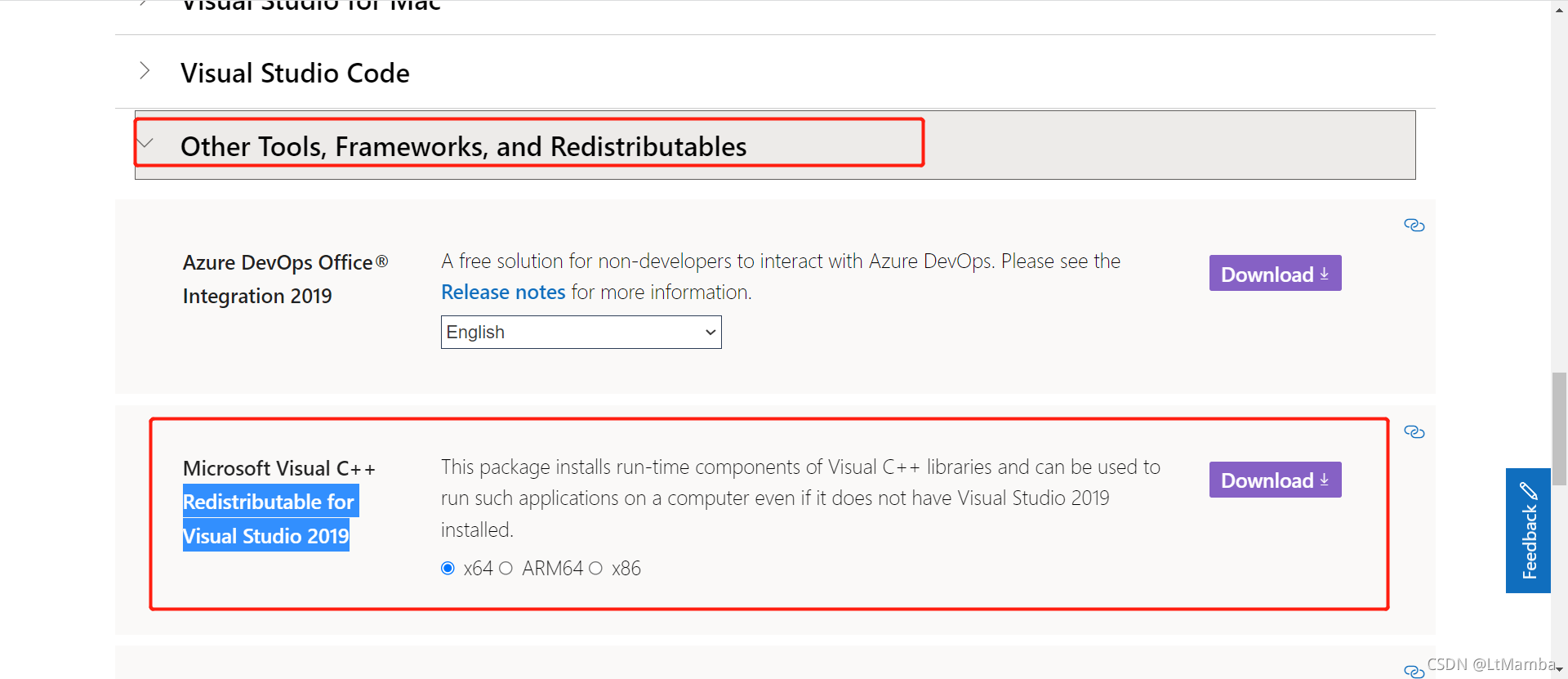
Task: Click the scrollbar down arrow
Action: [x=1559, y=670]
